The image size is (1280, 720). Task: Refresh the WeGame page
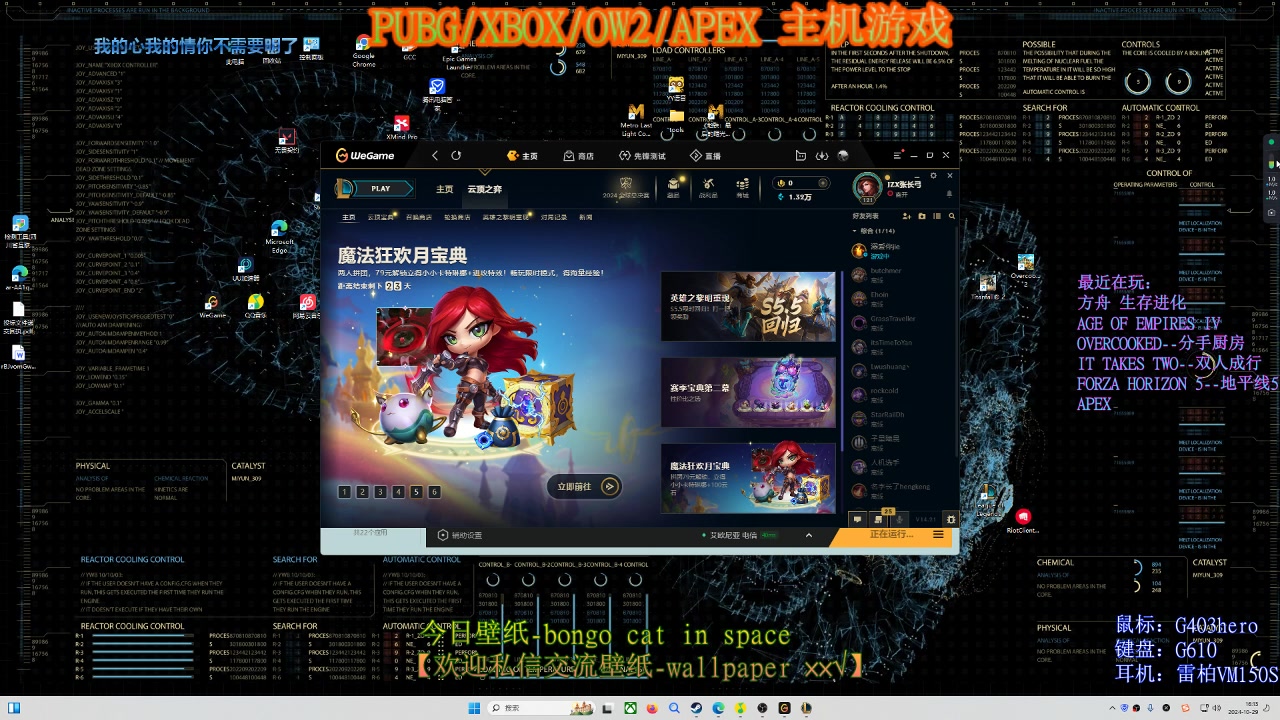click(x=456, y=156)
